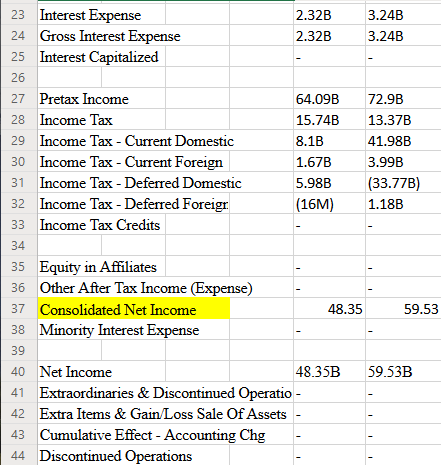441x465 pixels.
Task: Select row header 40
Action: tap(18, 372)
